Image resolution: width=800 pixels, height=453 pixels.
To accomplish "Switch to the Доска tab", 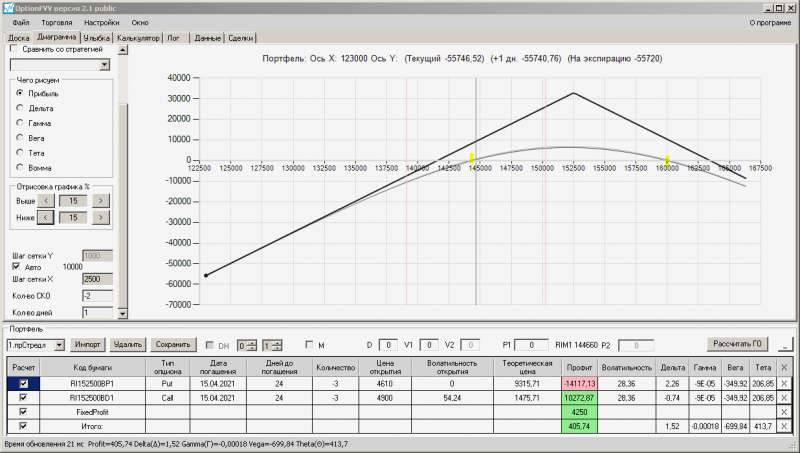I will click(x=18, y=38).
